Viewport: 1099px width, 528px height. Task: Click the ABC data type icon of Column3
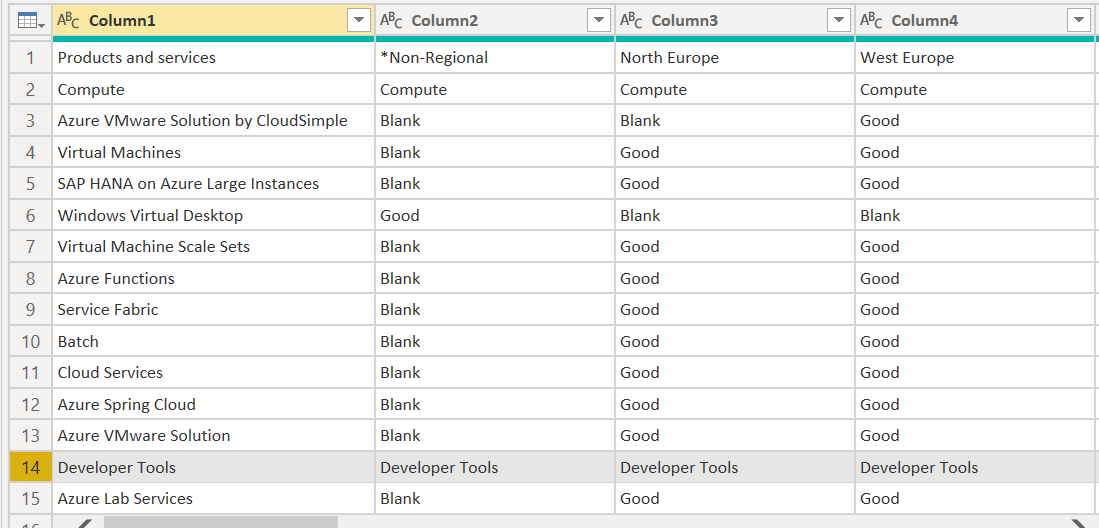click(x=631, y=21)
